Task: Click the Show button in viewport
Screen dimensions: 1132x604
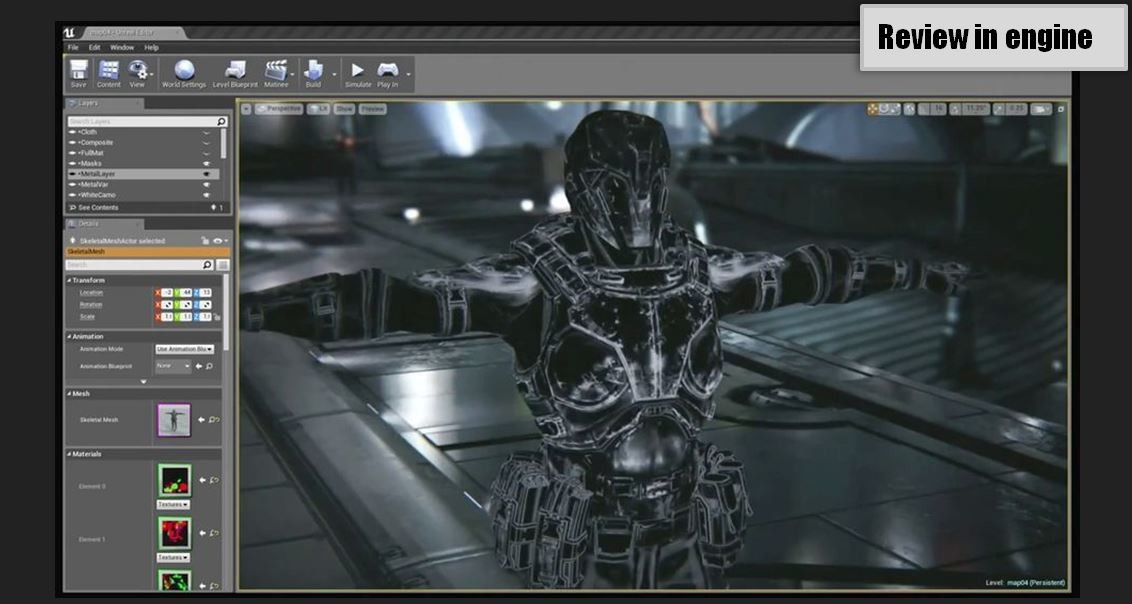Action: click(x=344, y=108)
